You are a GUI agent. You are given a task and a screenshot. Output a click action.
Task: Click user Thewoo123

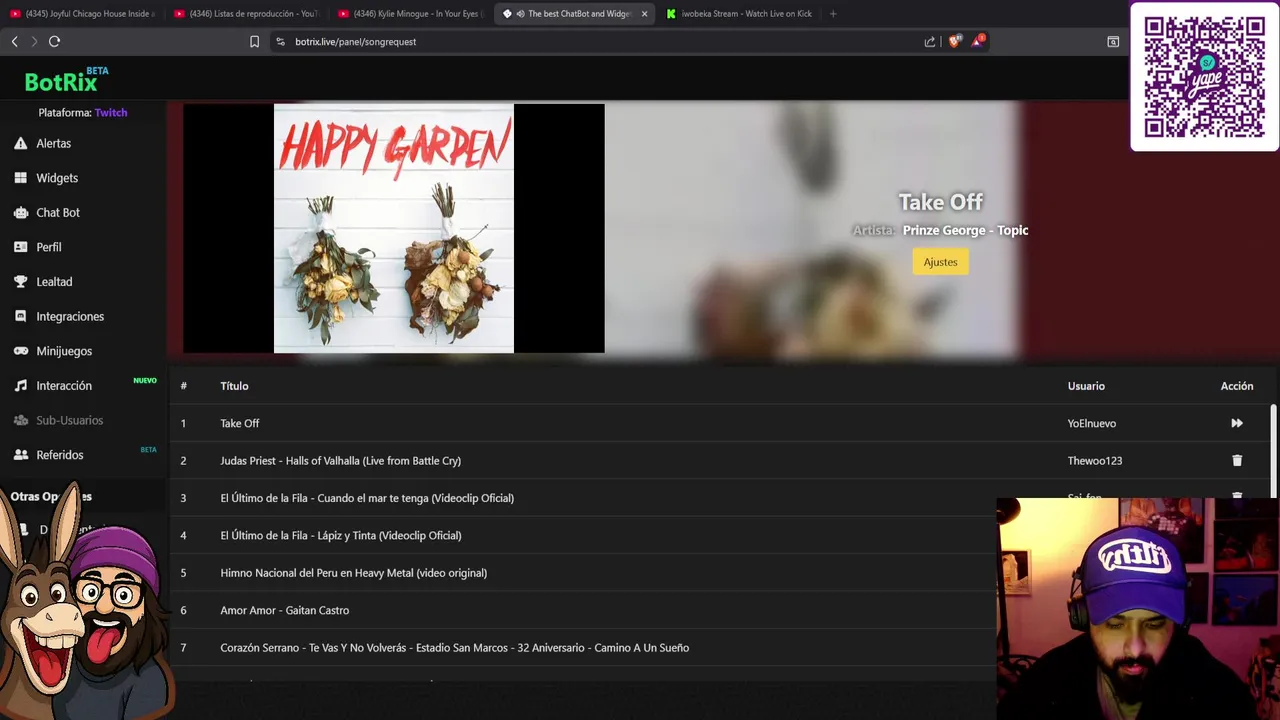coord(1094,461)
